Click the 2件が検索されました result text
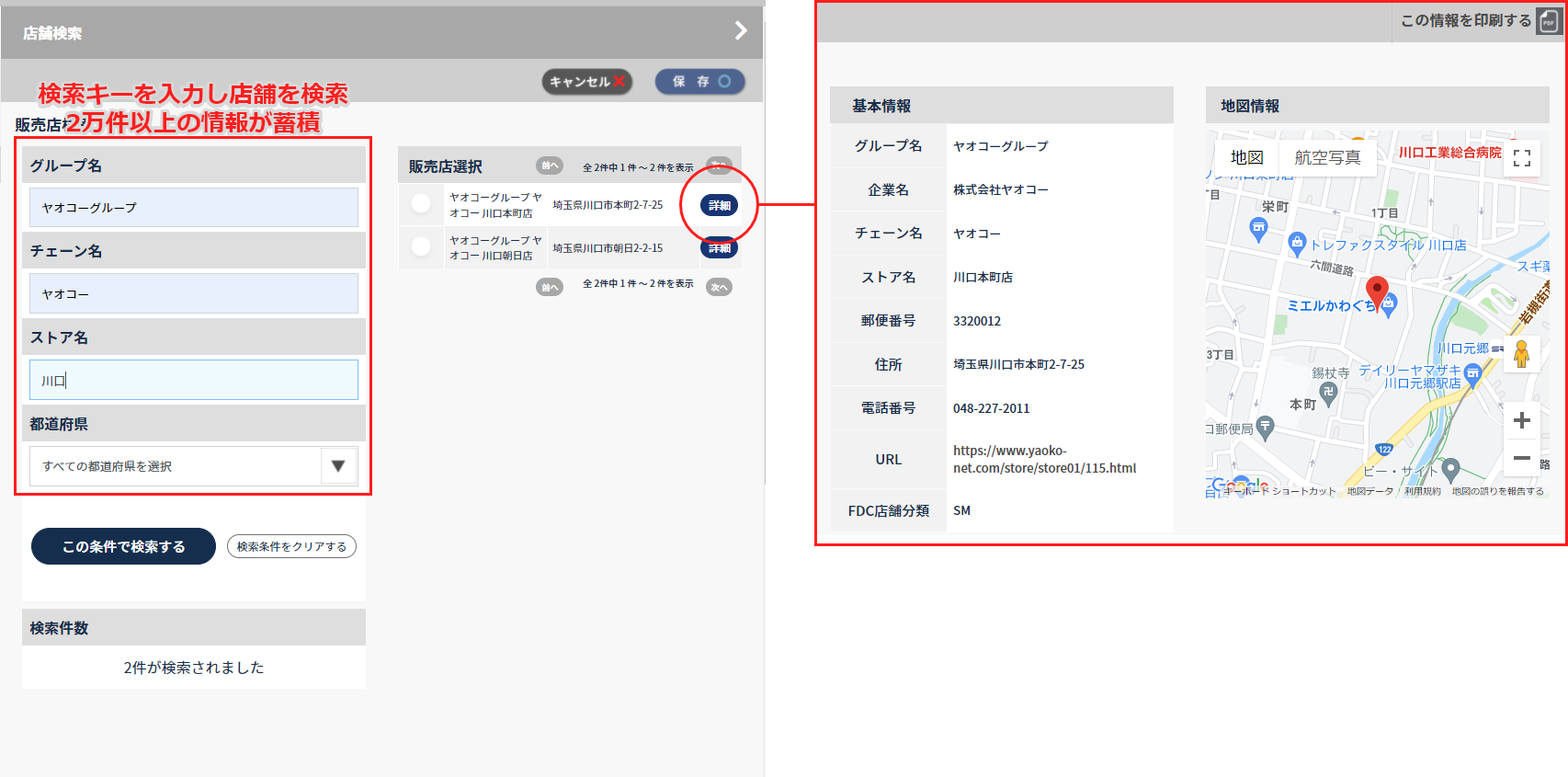 [x=194, y=668]
